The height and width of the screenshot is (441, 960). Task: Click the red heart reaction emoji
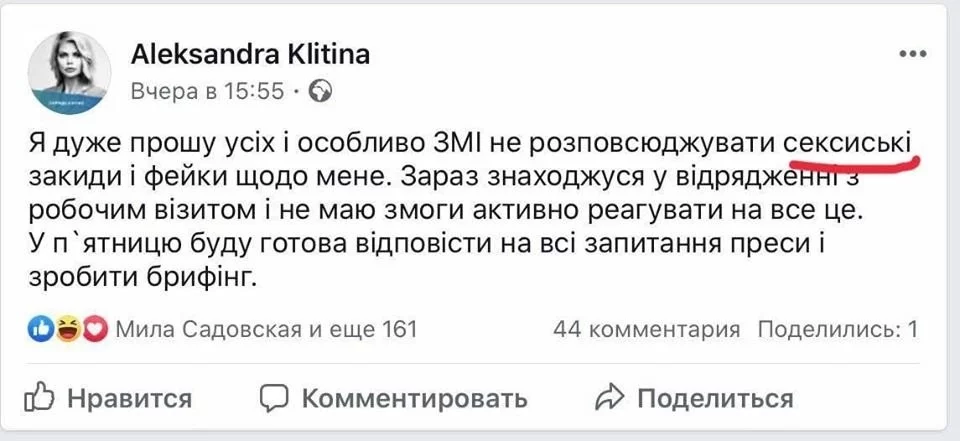click(x=95, y=328)
